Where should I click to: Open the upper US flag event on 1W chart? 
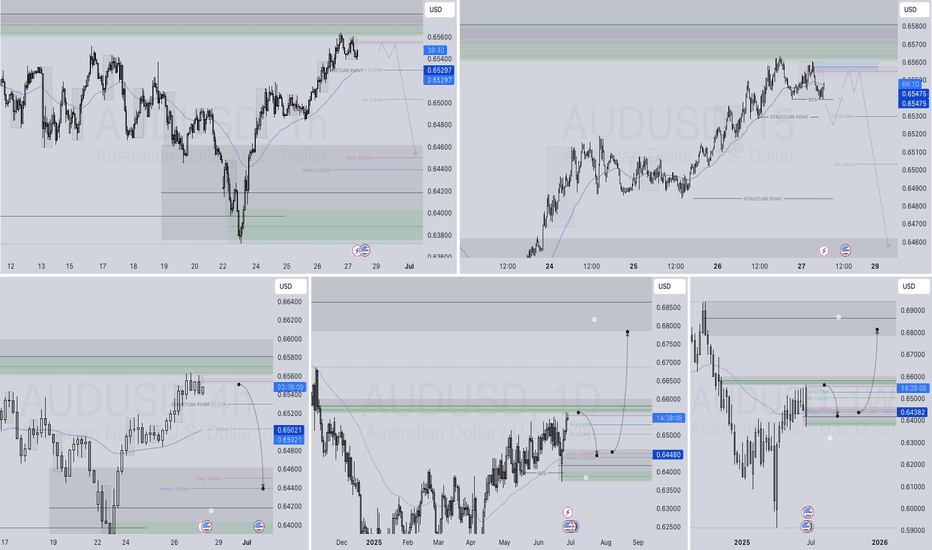(807, 512)
